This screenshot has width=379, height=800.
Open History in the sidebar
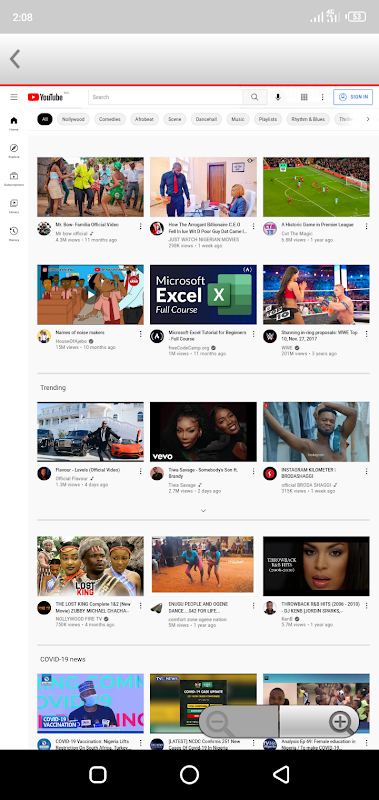coord(14,234)
